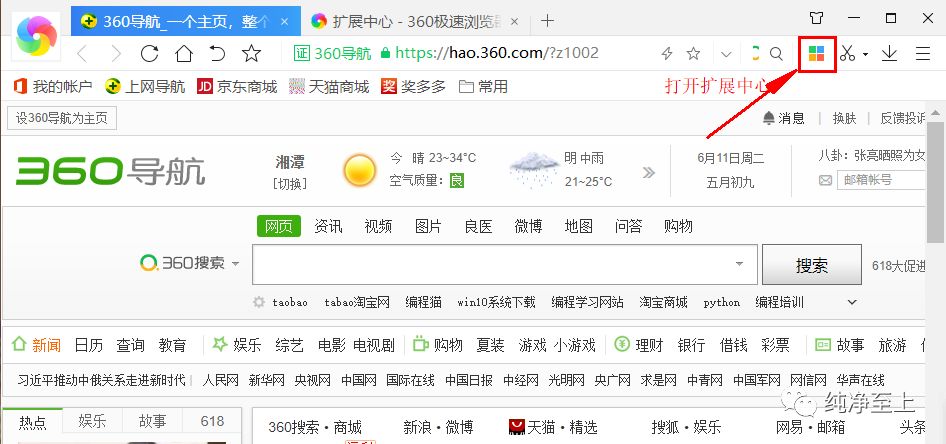Go to home page icon
Viewport: 946px width, 444px height.
click(183, 53)
